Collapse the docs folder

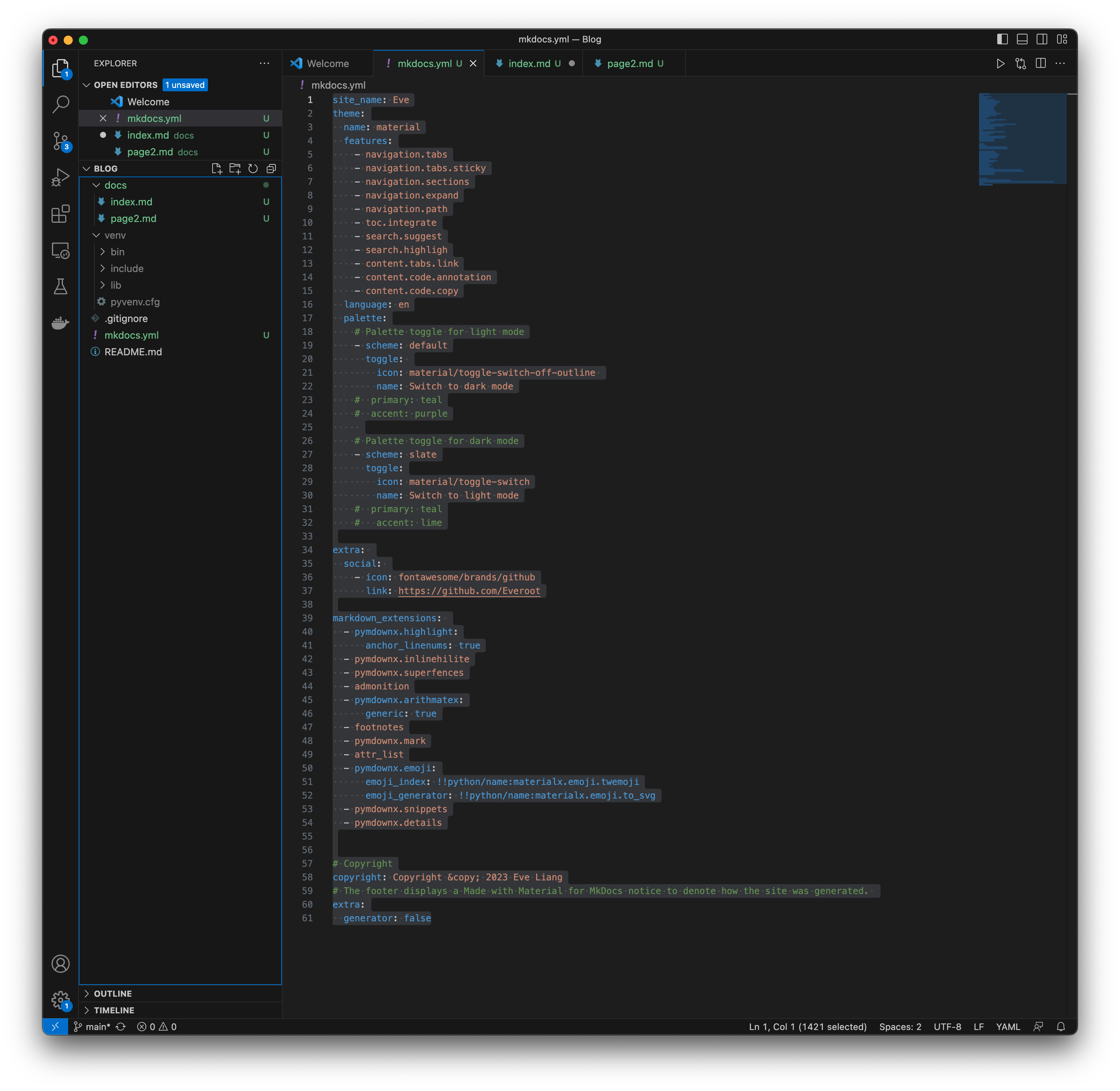96,185
